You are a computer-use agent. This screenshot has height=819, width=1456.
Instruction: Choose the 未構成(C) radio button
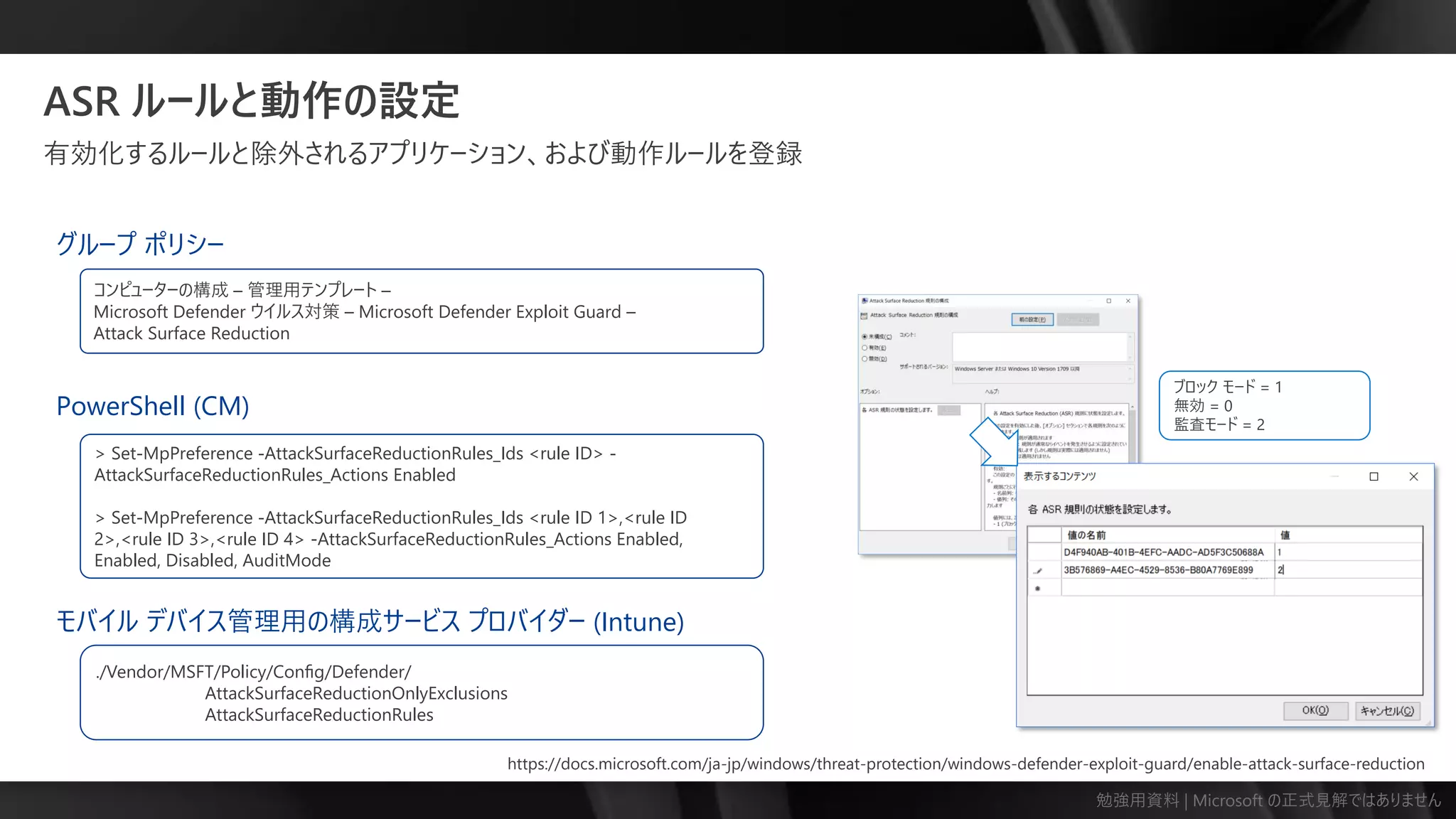pos(864,336)
